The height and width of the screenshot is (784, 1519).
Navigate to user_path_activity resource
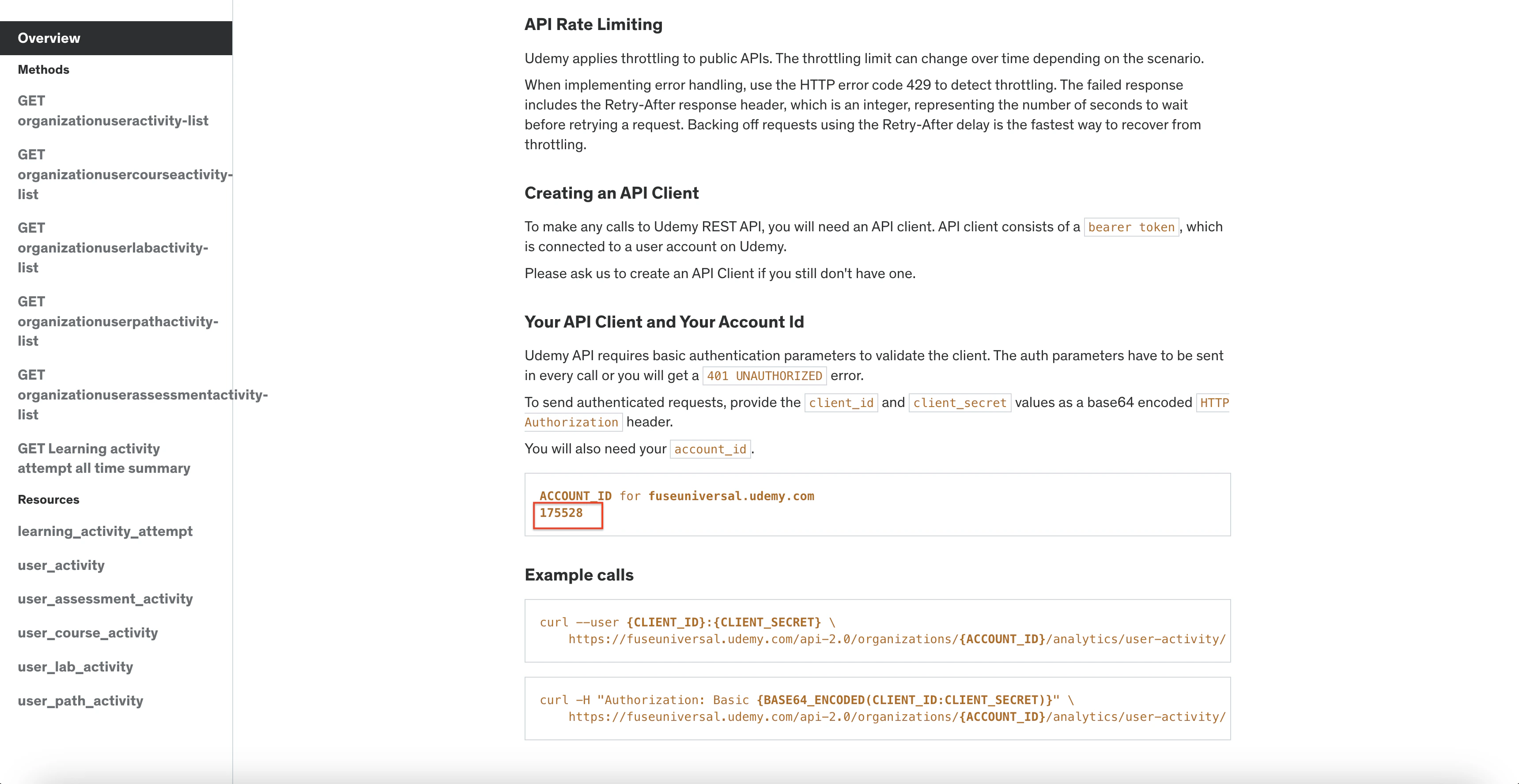click(x=80, y=701)
